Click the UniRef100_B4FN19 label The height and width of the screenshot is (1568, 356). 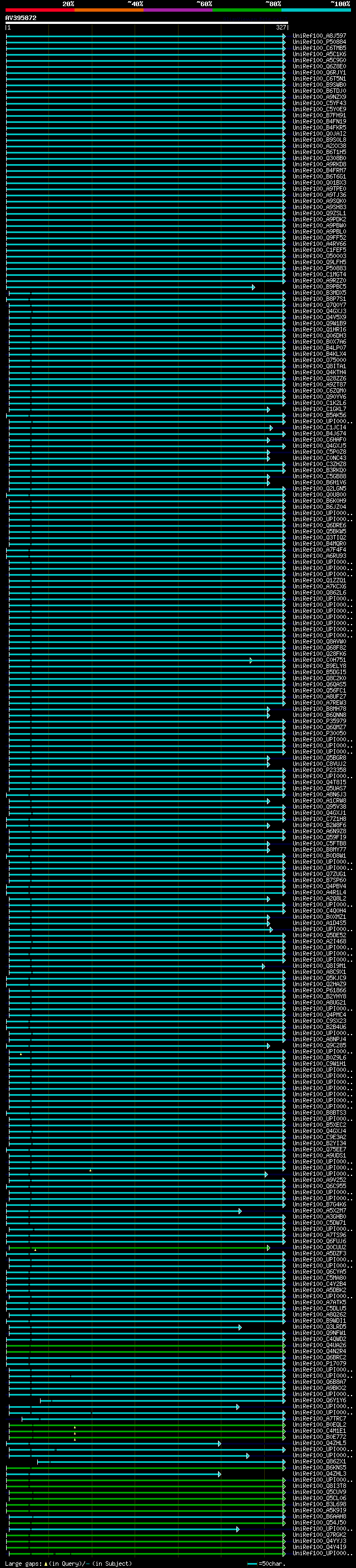(x=319, y=121)
